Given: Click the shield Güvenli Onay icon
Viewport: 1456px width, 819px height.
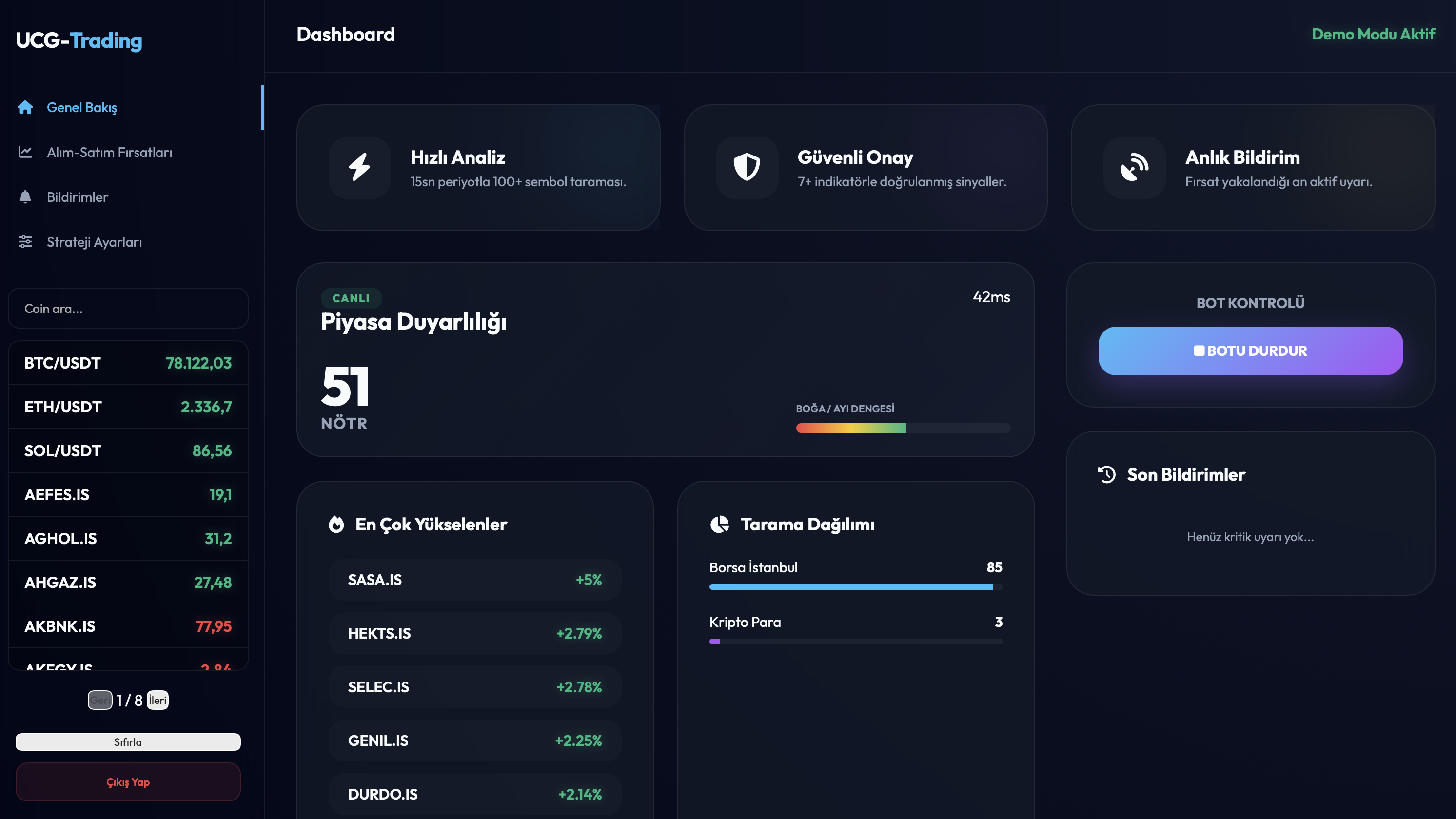Looking at the screenshot, I should [747, 167].
